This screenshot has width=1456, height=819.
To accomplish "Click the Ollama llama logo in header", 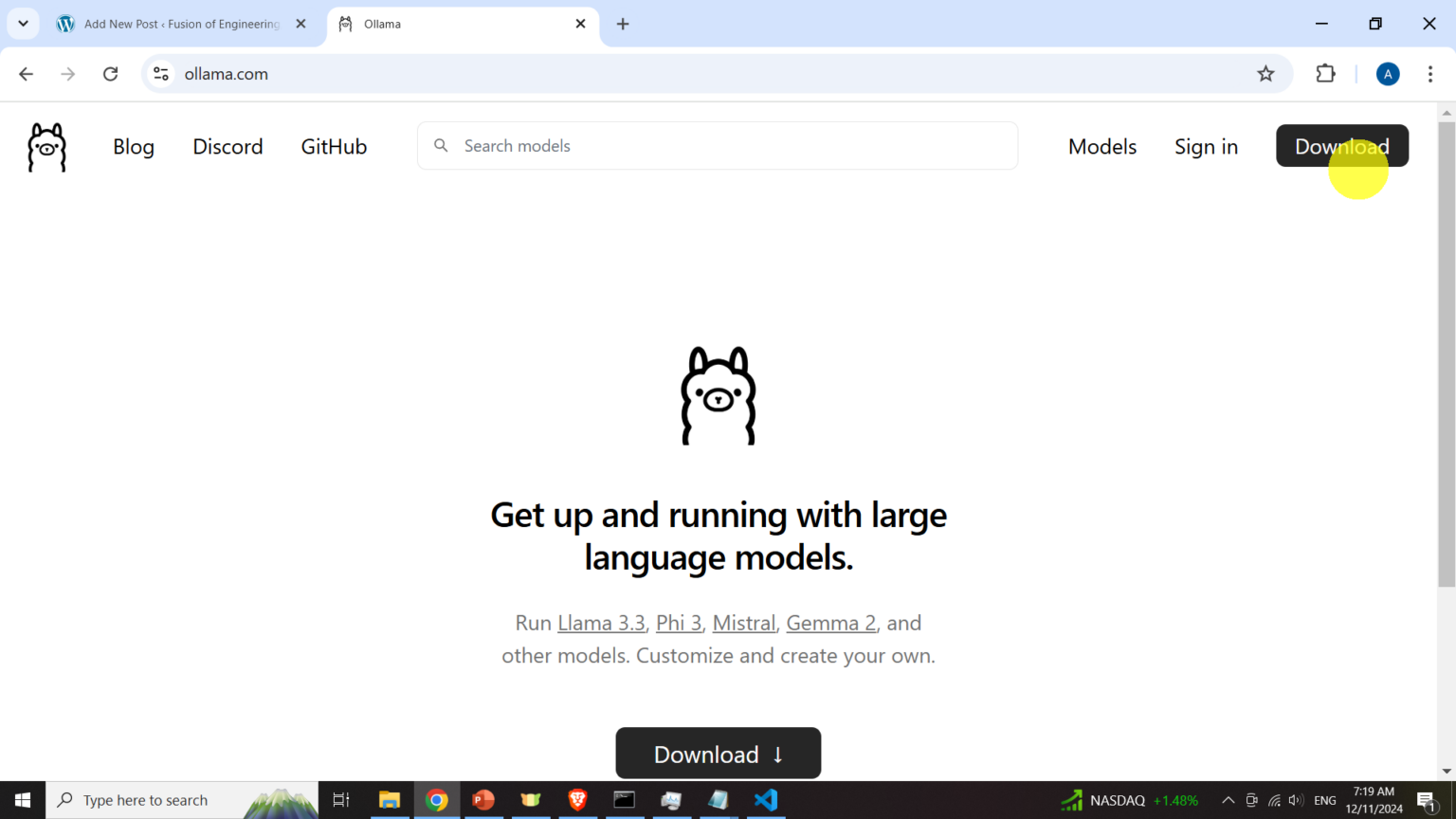I will click(x=47, y=147).
